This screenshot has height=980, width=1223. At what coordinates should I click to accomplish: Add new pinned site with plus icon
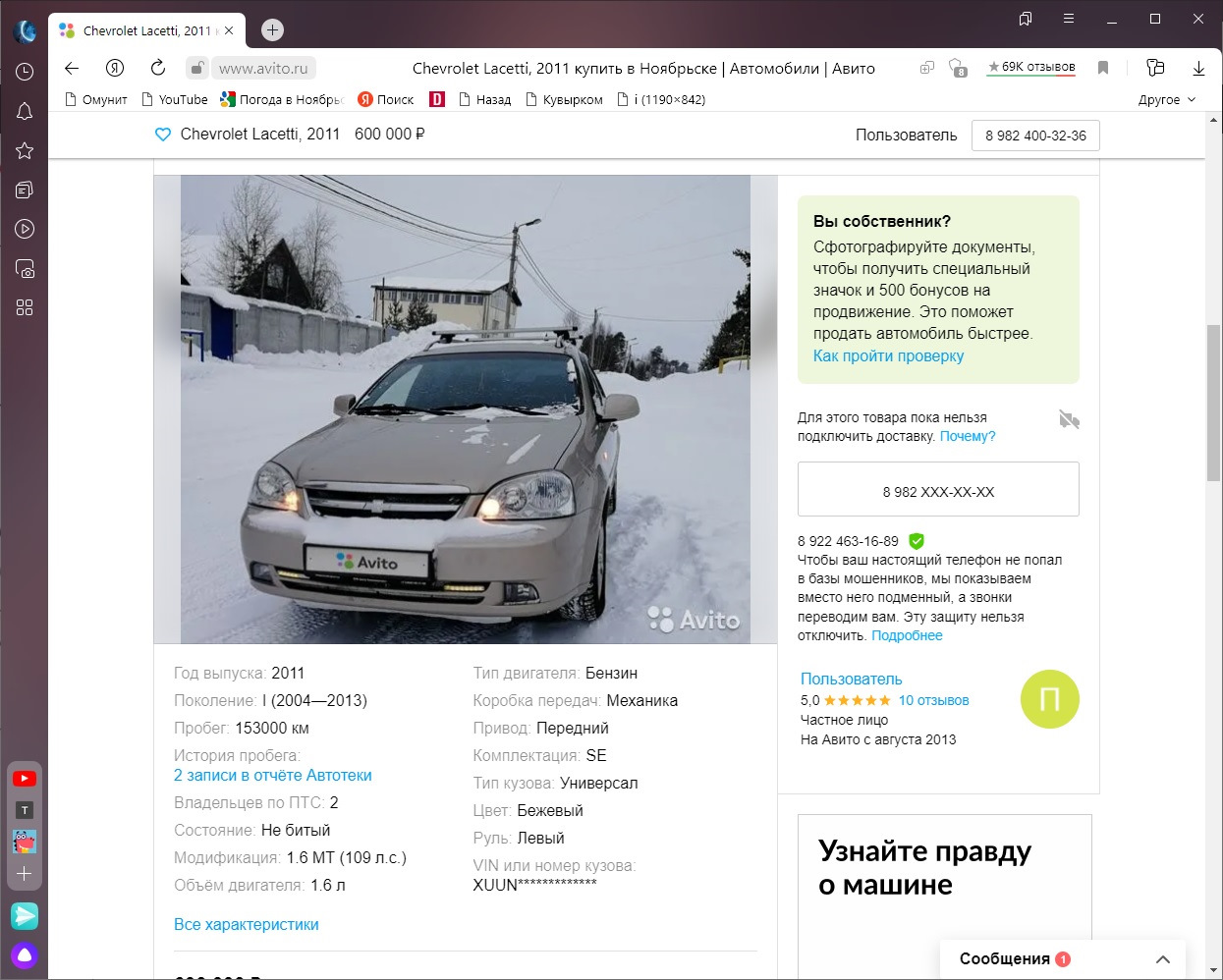25,873
